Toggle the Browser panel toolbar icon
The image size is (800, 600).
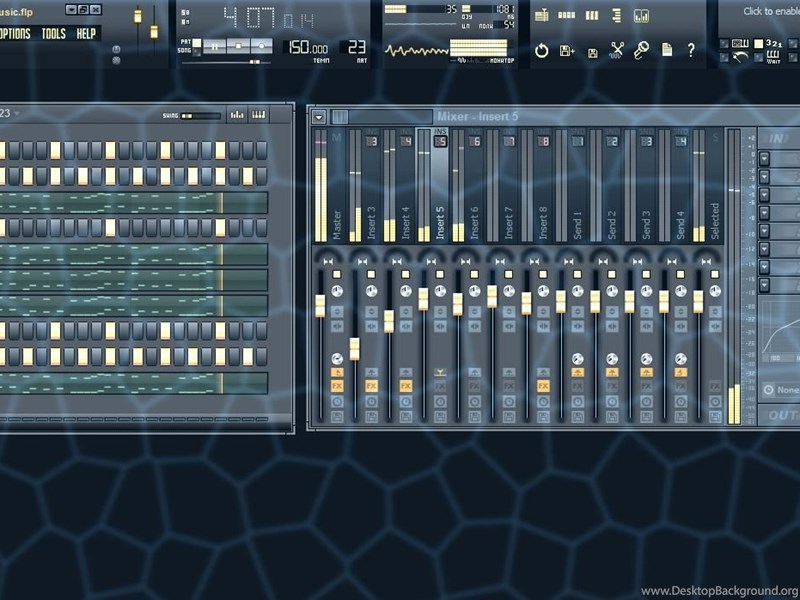click(x=617, y=16)
